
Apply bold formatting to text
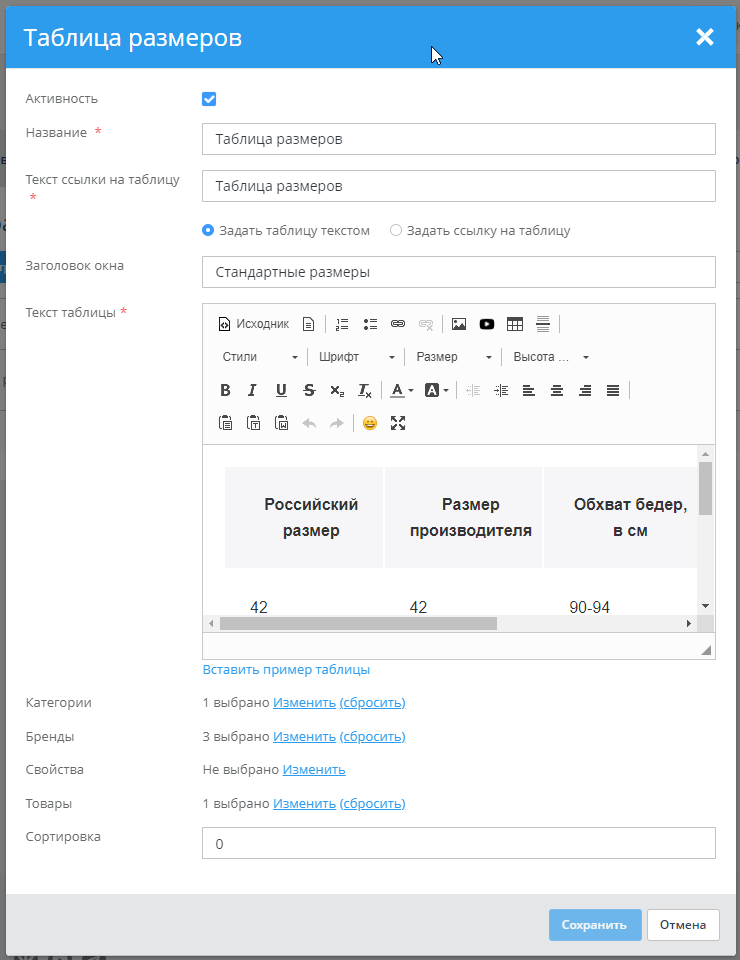(x=225, y=390)
